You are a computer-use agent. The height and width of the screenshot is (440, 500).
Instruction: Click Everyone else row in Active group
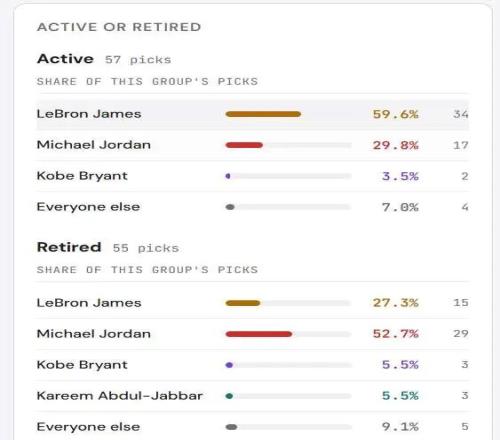(253, 207)
